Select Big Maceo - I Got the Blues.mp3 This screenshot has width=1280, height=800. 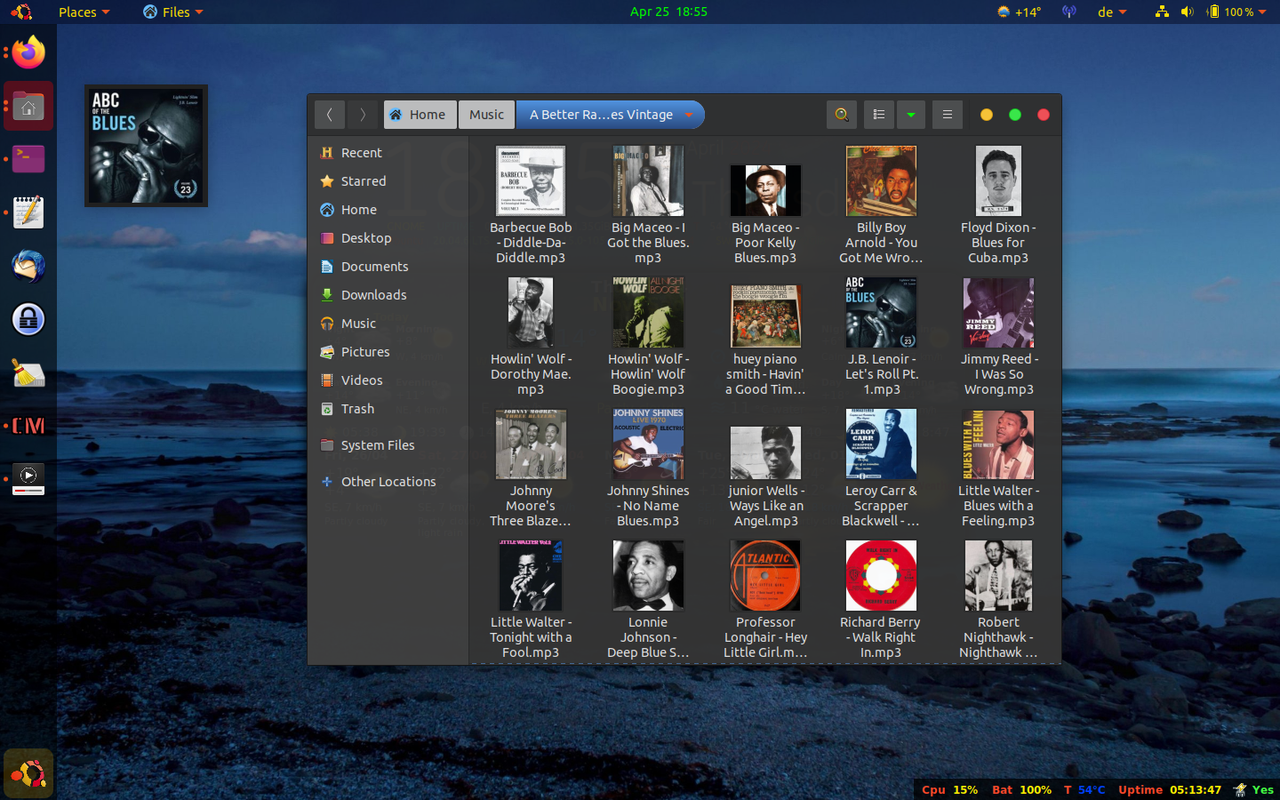coord(648,205)
